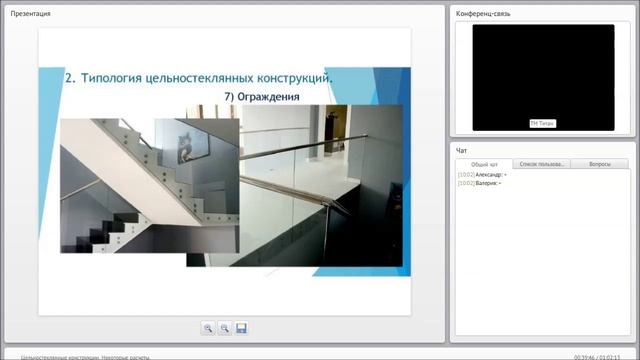Click the Чат panel title
Image resolution: width=640 pixels, height=360 pixels.
pyautogui.click(x=461, y=151)
